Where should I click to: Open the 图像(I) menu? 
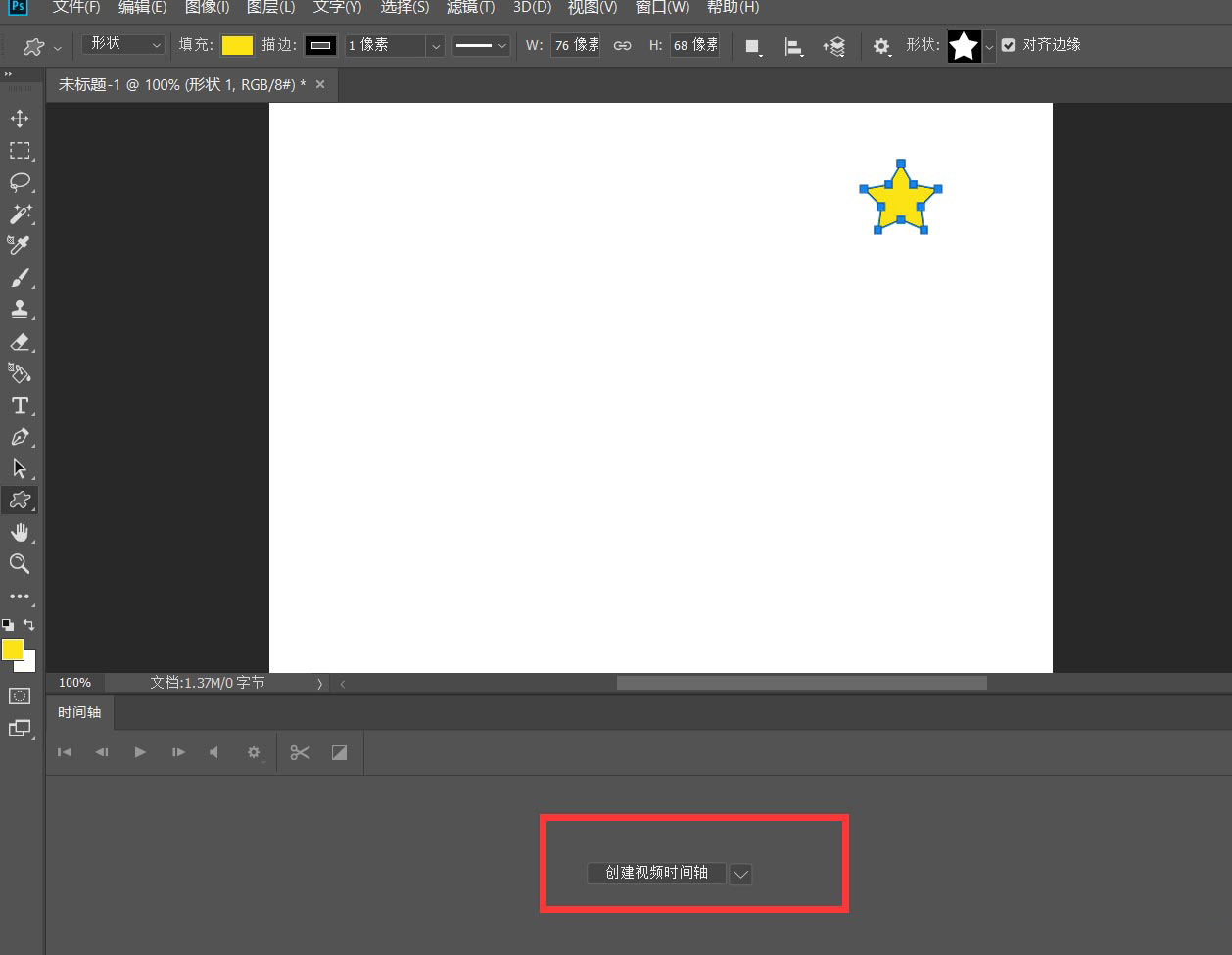(x=208, y=7)
